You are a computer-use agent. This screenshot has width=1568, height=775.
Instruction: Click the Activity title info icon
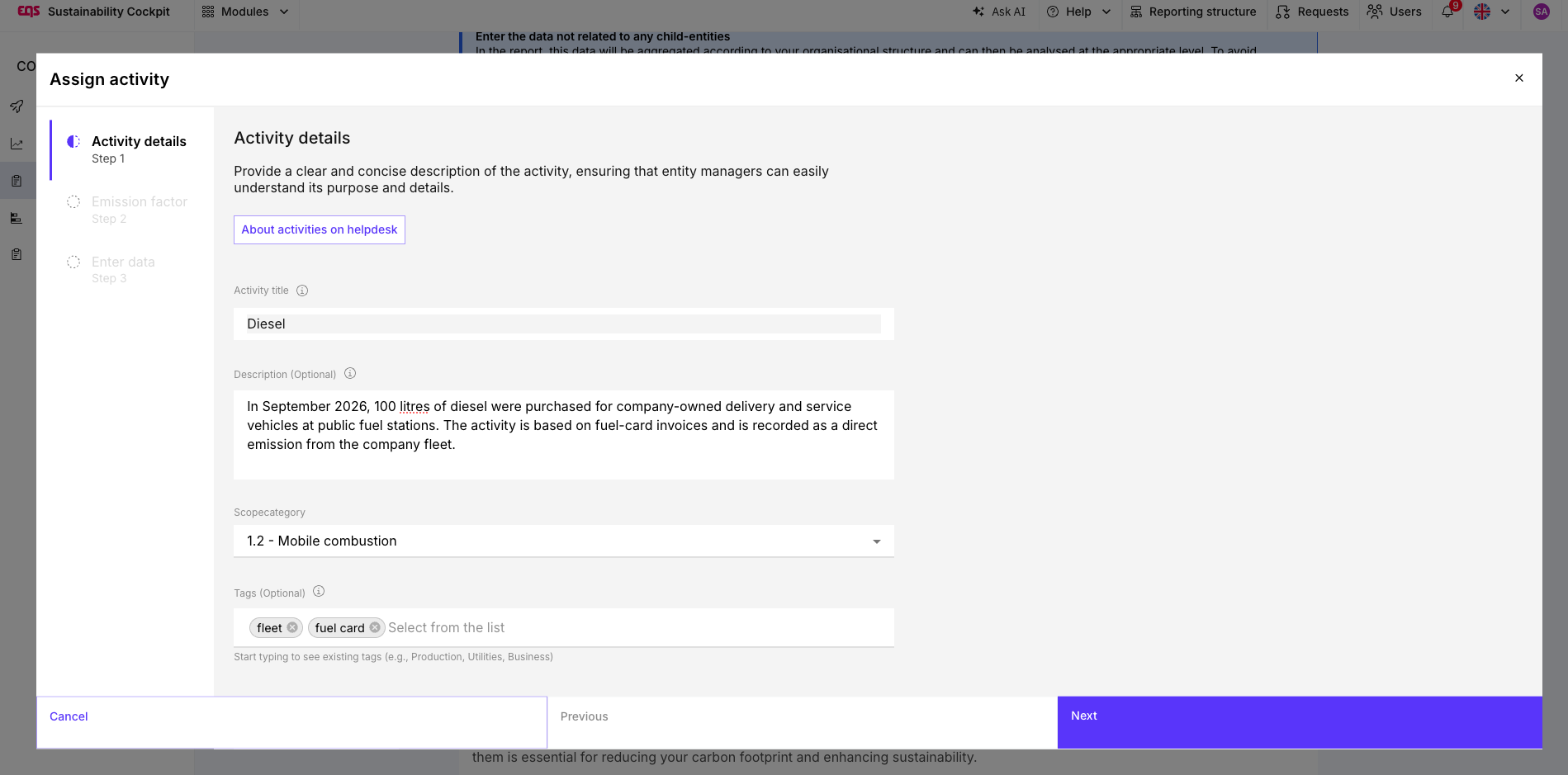point(302,291)
